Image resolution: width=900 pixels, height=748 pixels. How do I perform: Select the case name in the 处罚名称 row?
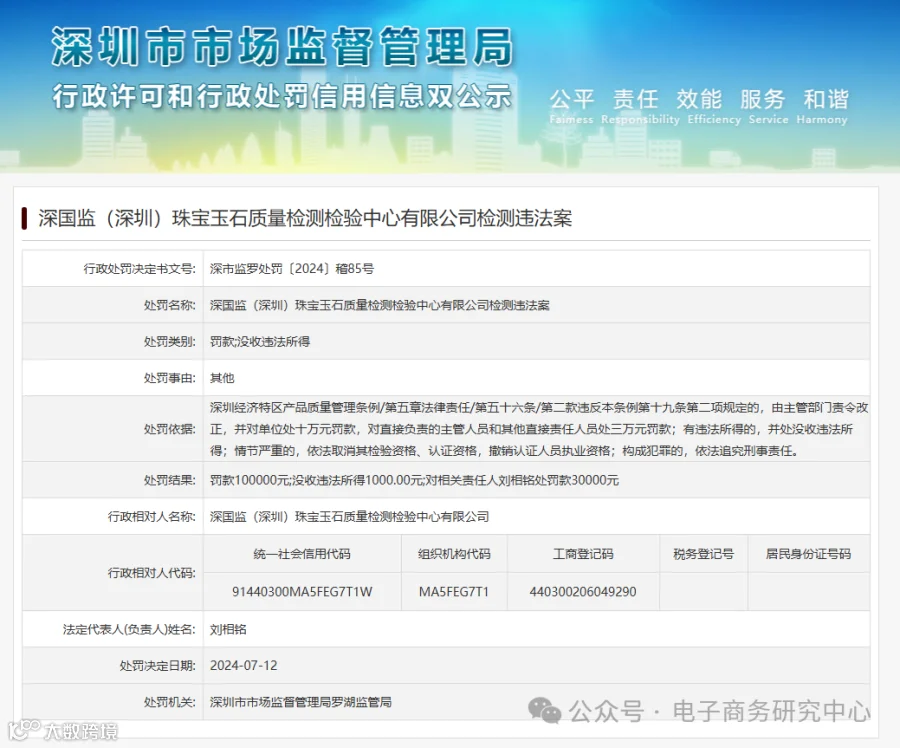[x=379, y=305]
